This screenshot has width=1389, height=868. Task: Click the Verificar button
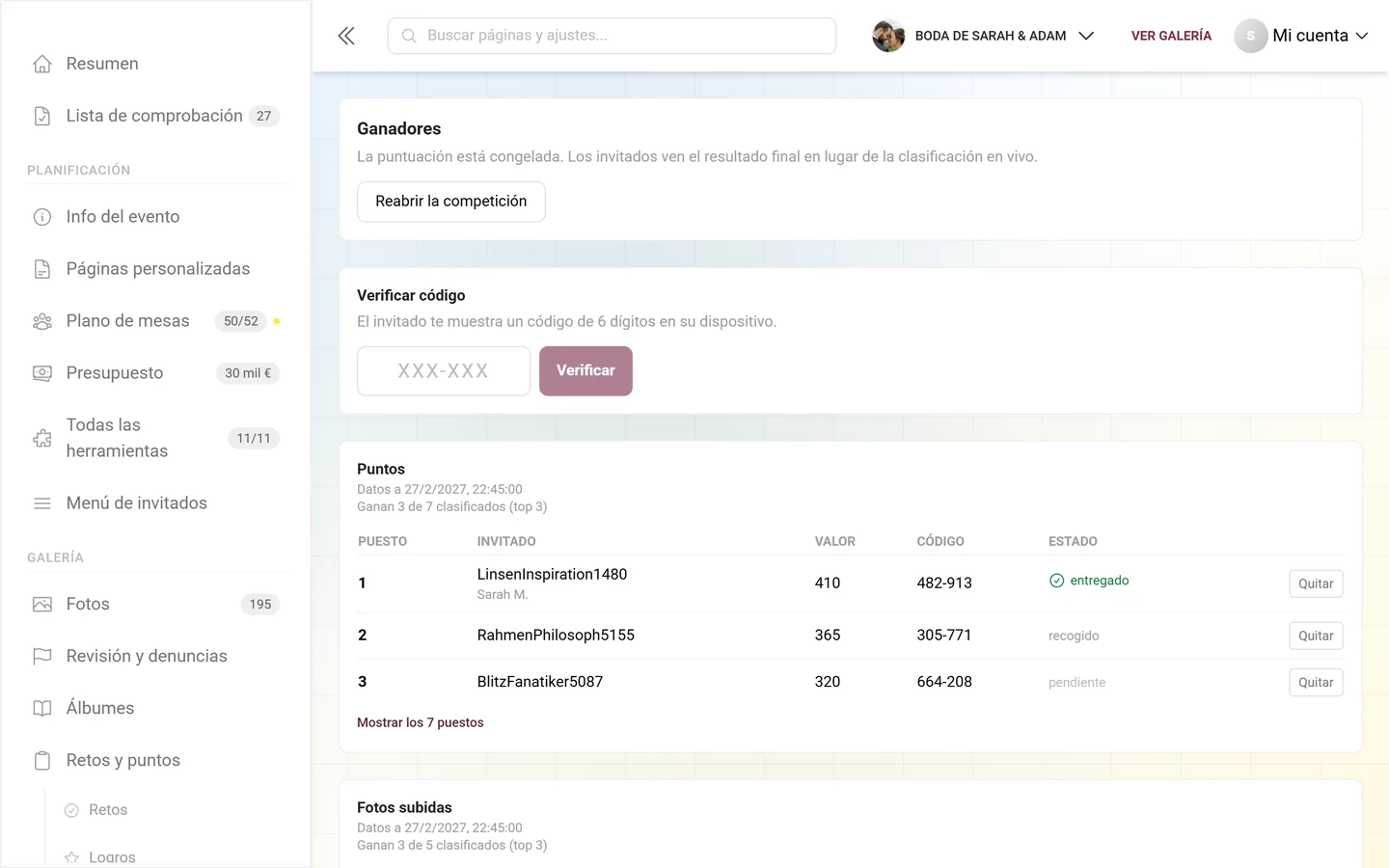[586, 370]
